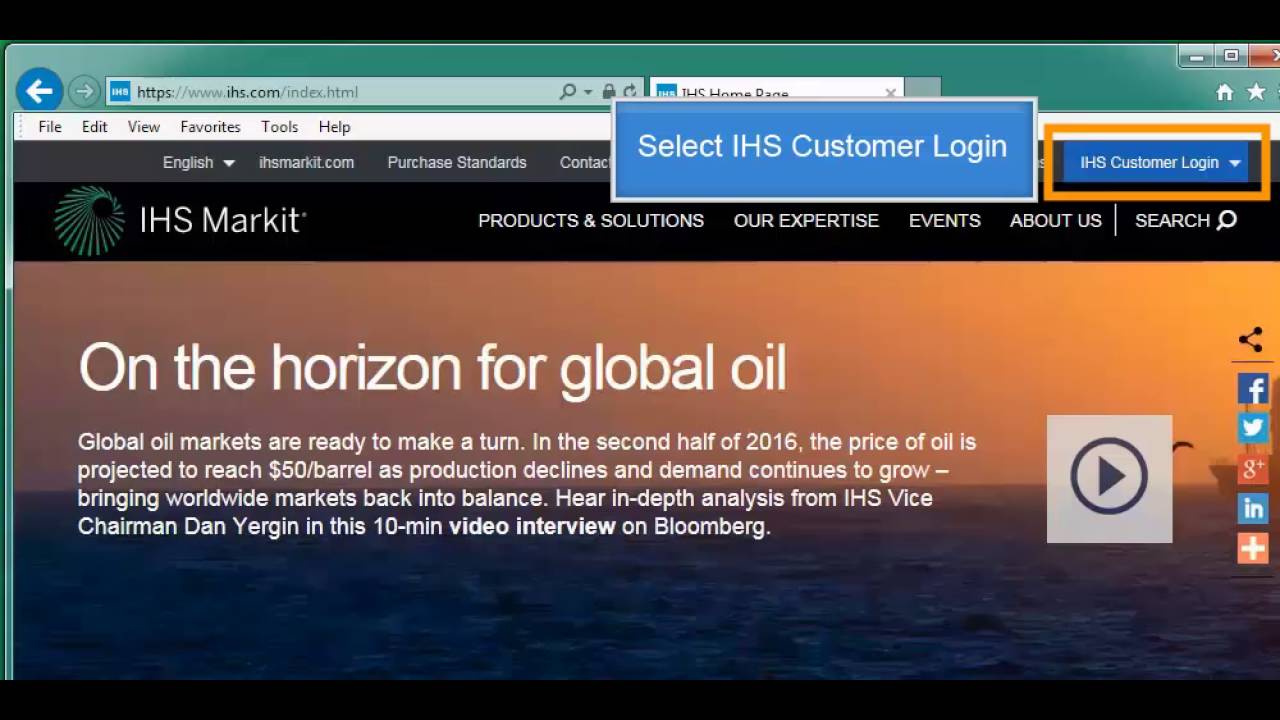Viewport: 1280px width, 720px height.
Task: Click the browser Home icon
Action: 1224,92
